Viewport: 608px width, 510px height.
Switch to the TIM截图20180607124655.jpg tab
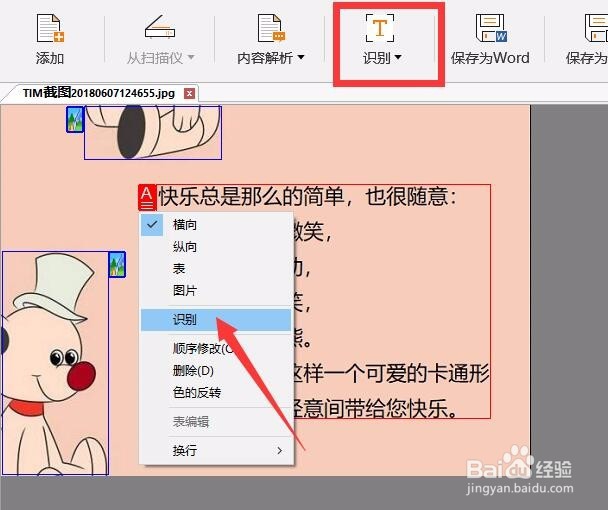point(99,93)
